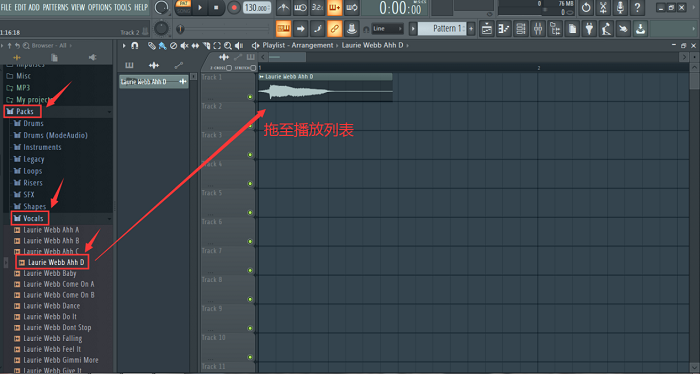Open the OPTIONS menu
This screenshot has width=700, height=374.
[100, 7]
